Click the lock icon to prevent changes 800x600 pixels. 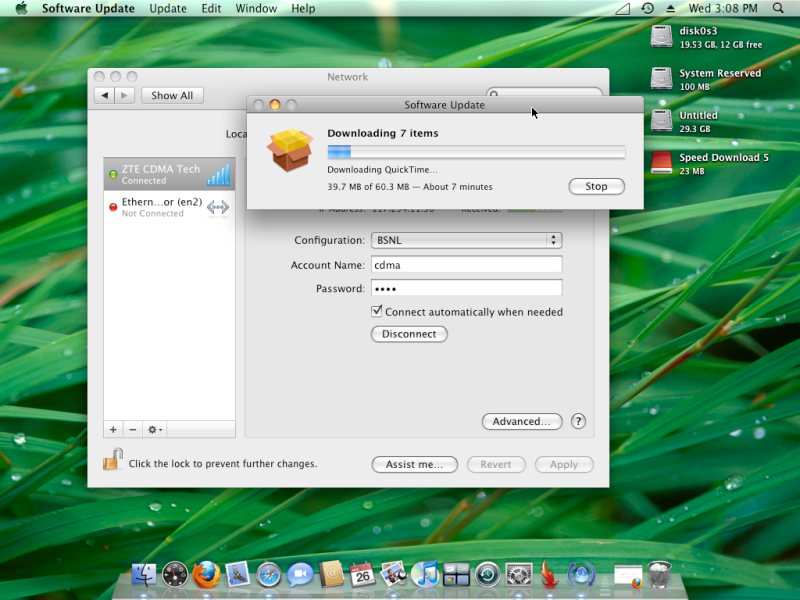tap(112, 460)
